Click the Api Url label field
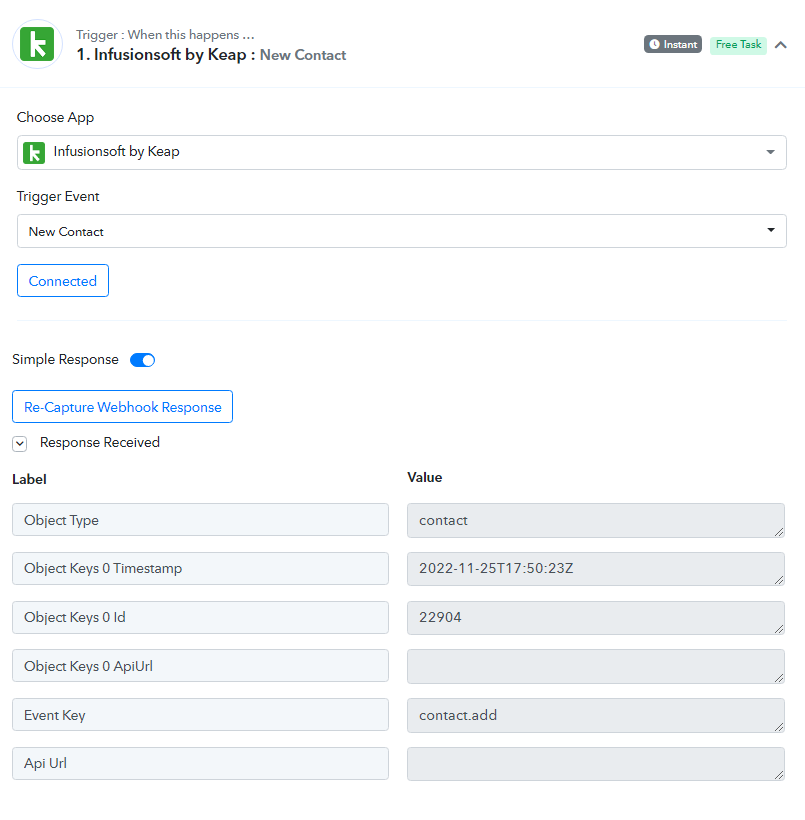 (200, 764)
